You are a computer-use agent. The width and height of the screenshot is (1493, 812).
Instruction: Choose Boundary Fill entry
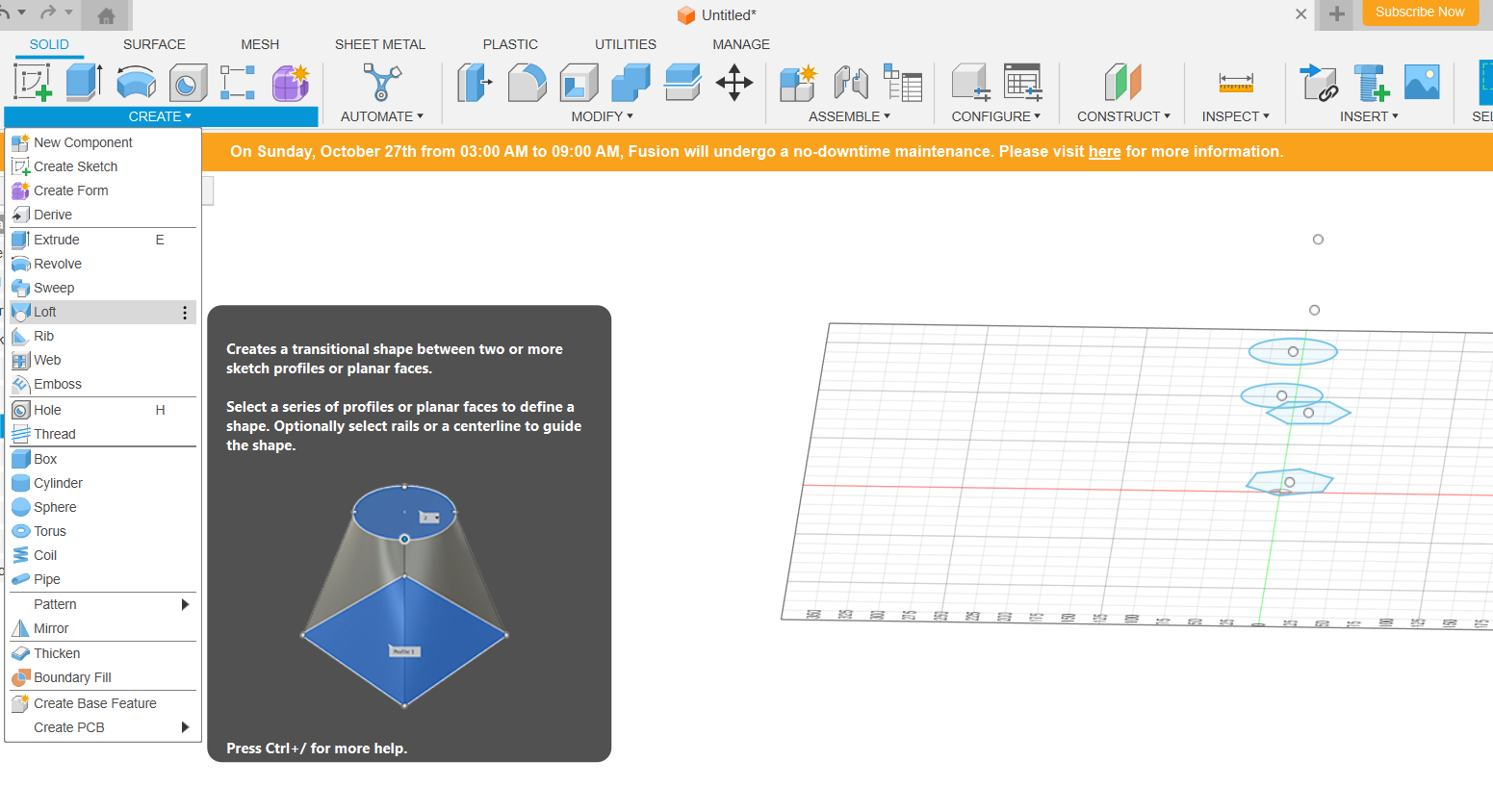tap(103, 677)
